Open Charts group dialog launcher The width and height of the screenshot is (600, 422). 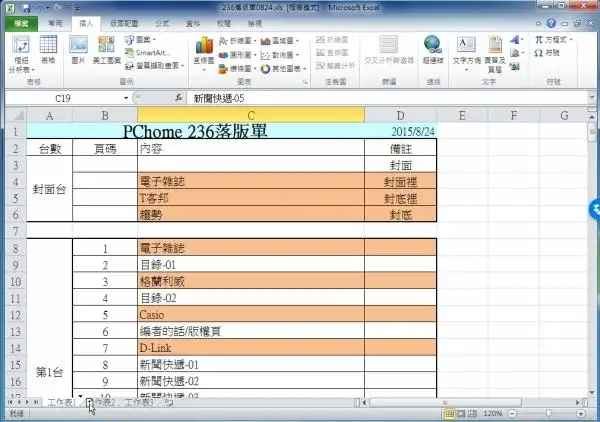point(305,82)
